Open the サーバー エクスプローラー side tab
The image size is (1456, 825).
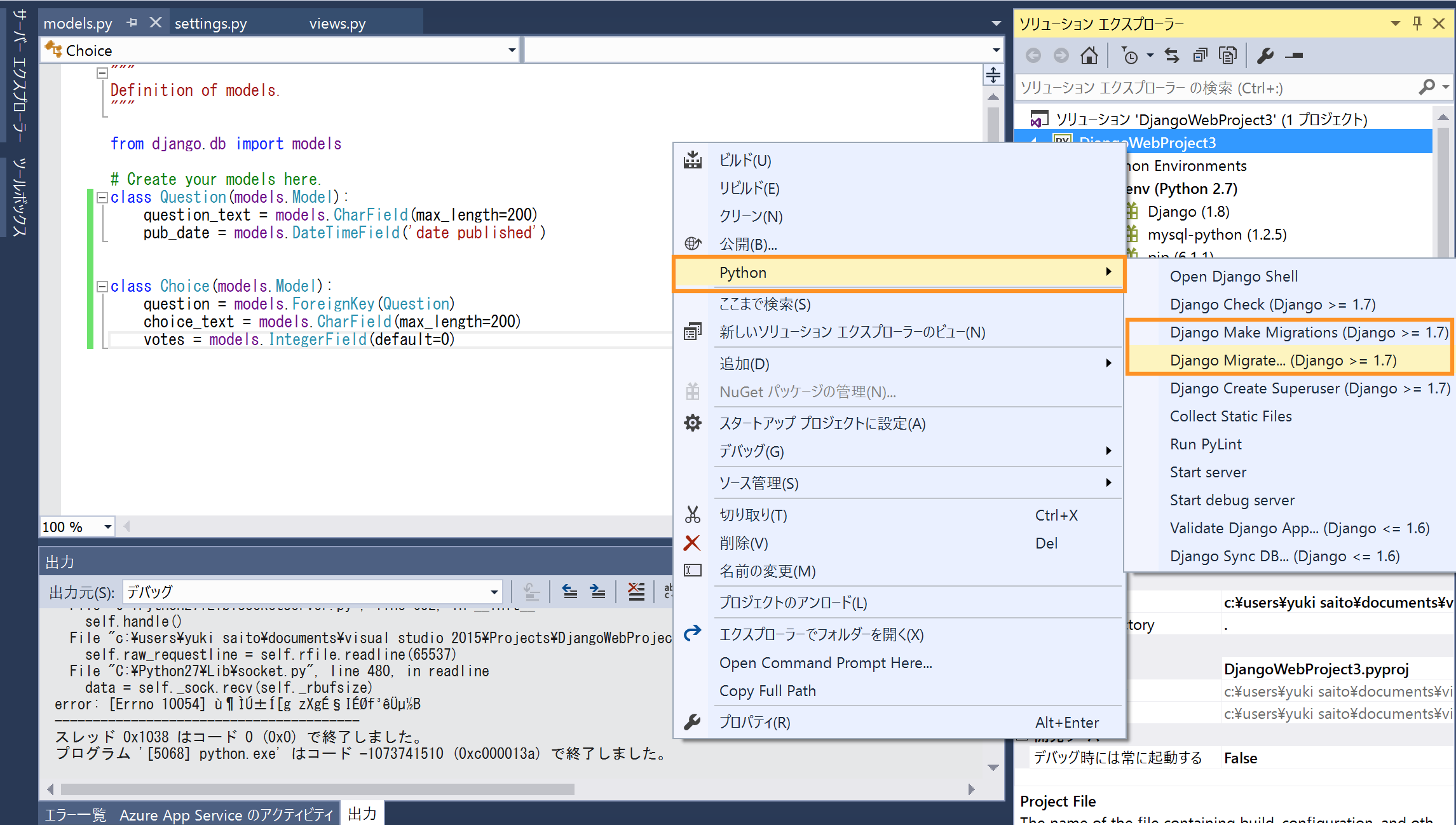point(19,75)
